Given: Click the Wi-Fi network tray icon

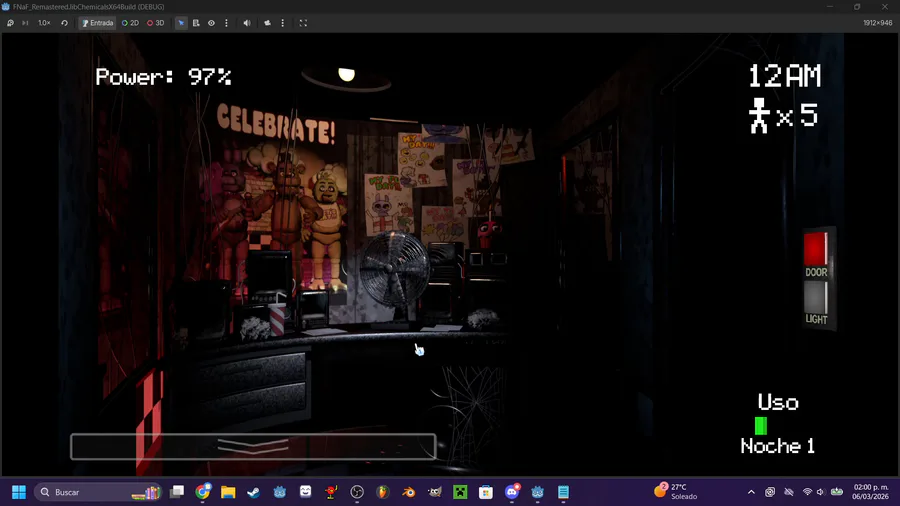Looking at the screenshot, I should click(807, 492).
